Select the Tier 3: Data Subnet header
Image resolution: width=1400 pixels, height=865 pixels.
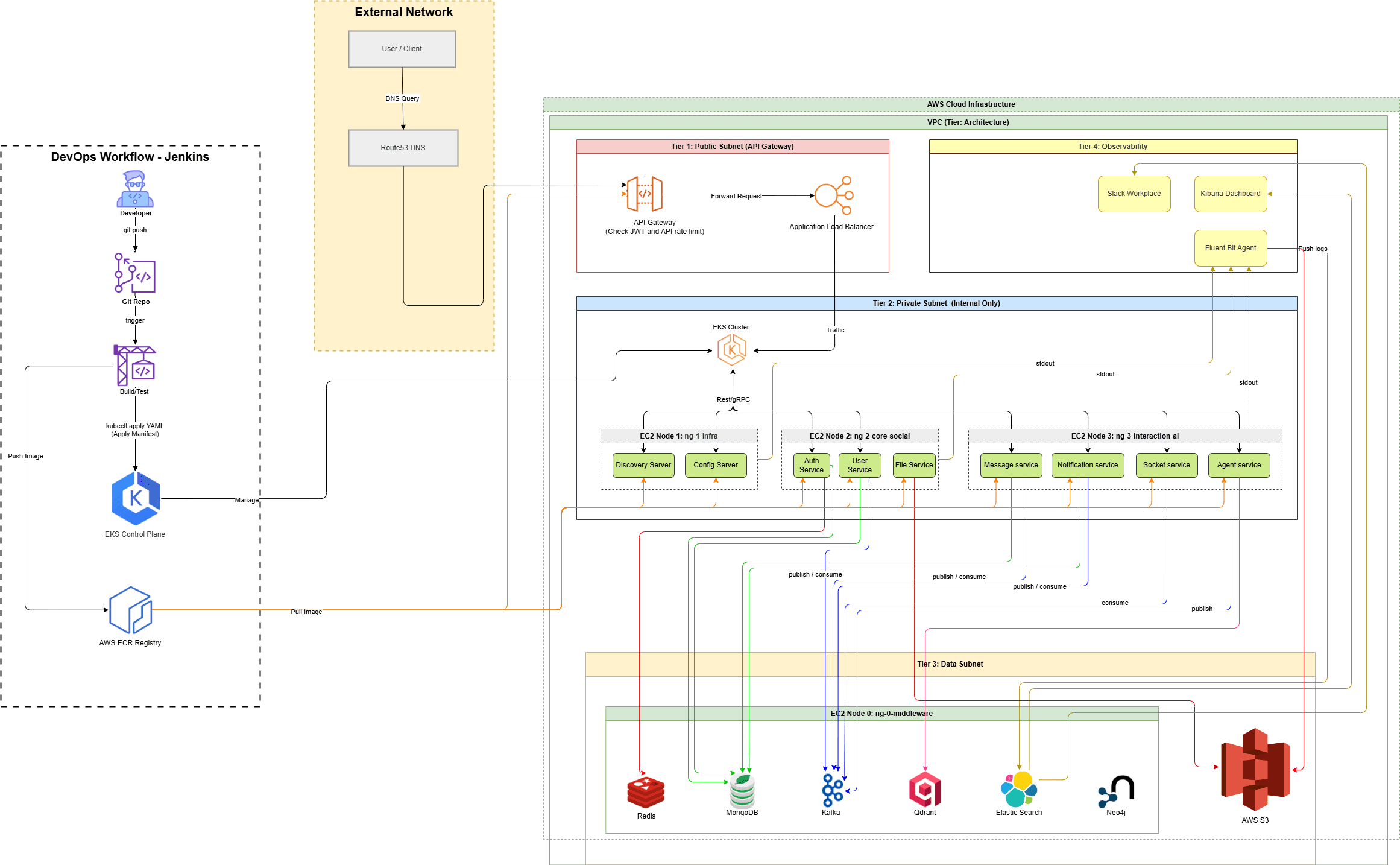pyautogui.click(x=950, y=664)
